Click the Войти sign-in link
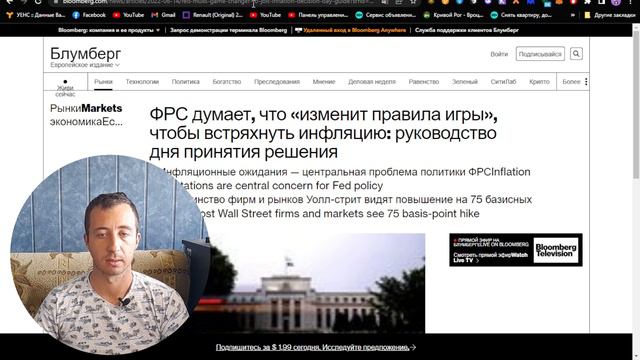640x360 pixels. [x=499, y=54]
